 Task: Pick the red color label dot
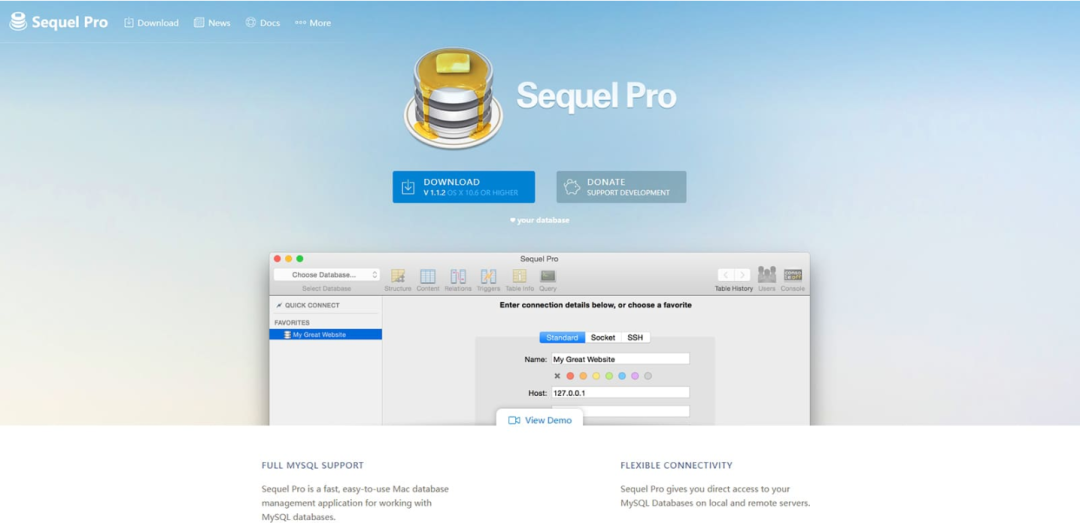(x=570, y=376)
